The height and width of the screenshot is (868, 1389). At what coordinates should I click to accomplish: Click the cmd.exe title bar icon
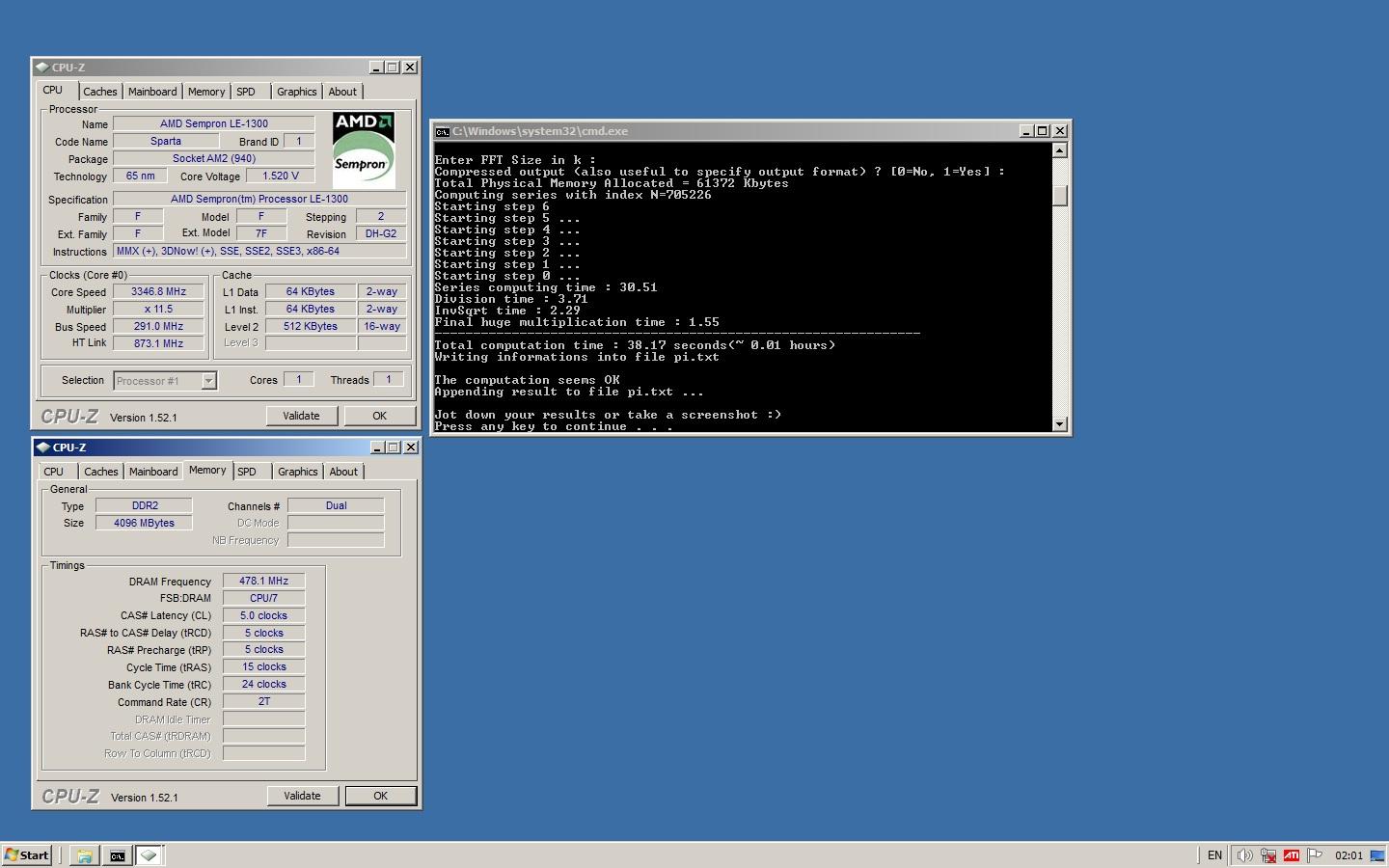click(442, 131)
